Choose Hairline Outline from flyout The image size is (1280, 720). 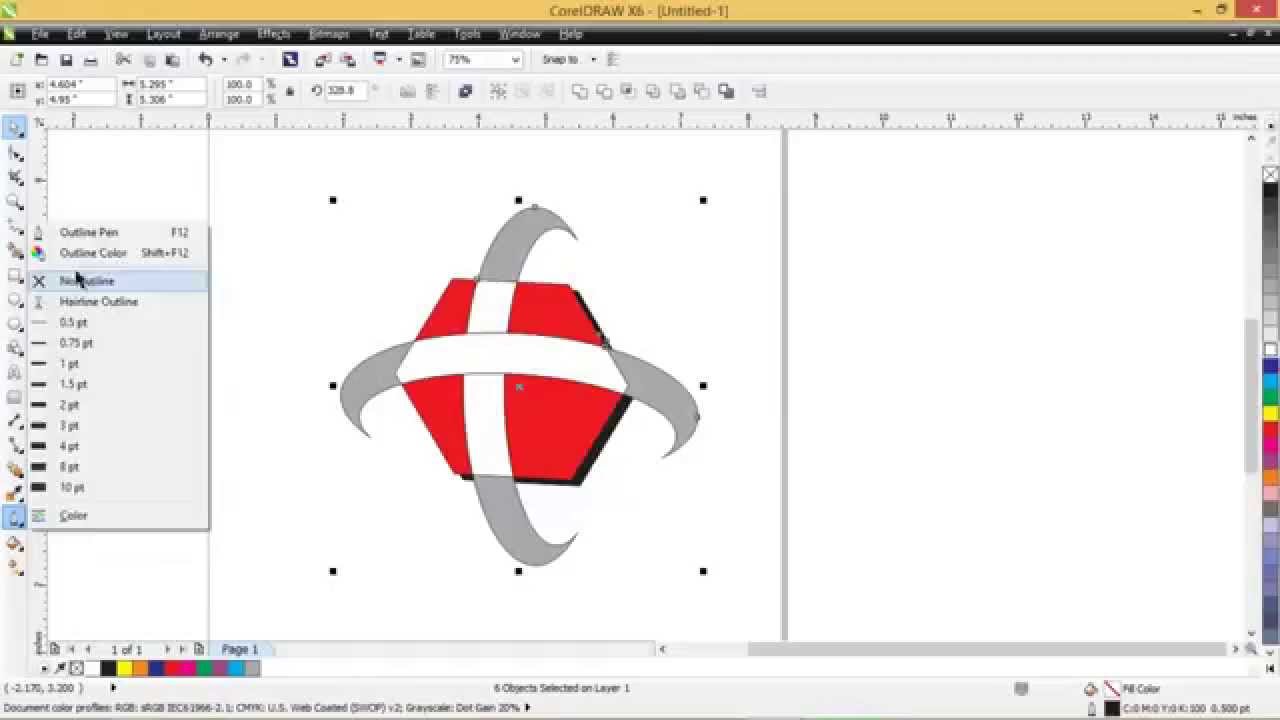coord(98,302)
